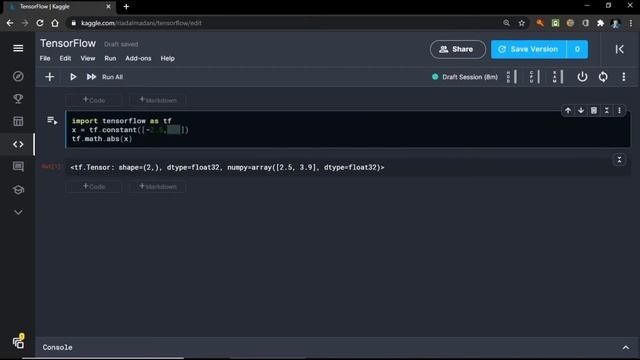Restart the session with the refresh icon
The image size is (640, 360).
tap(603, 77)
